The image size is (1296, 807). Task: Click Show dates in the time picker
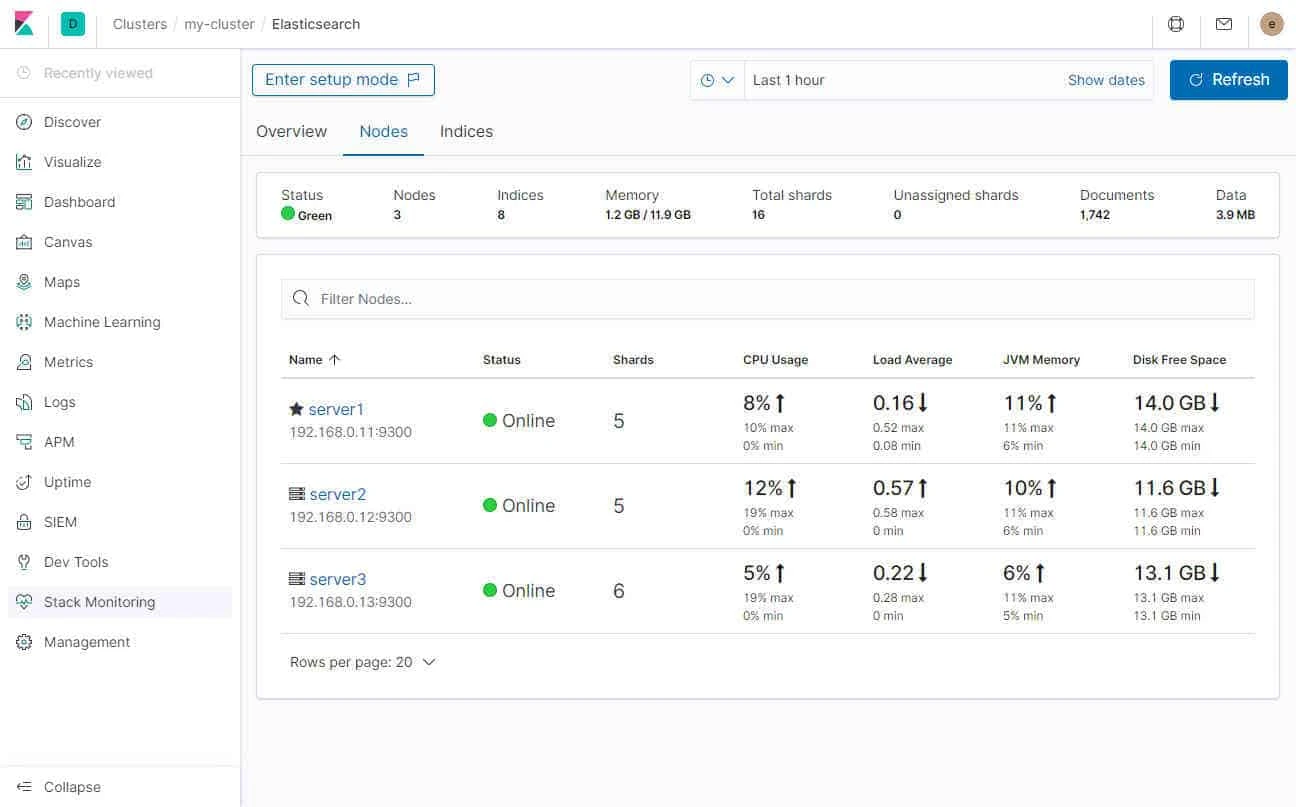click(1106, 79)
